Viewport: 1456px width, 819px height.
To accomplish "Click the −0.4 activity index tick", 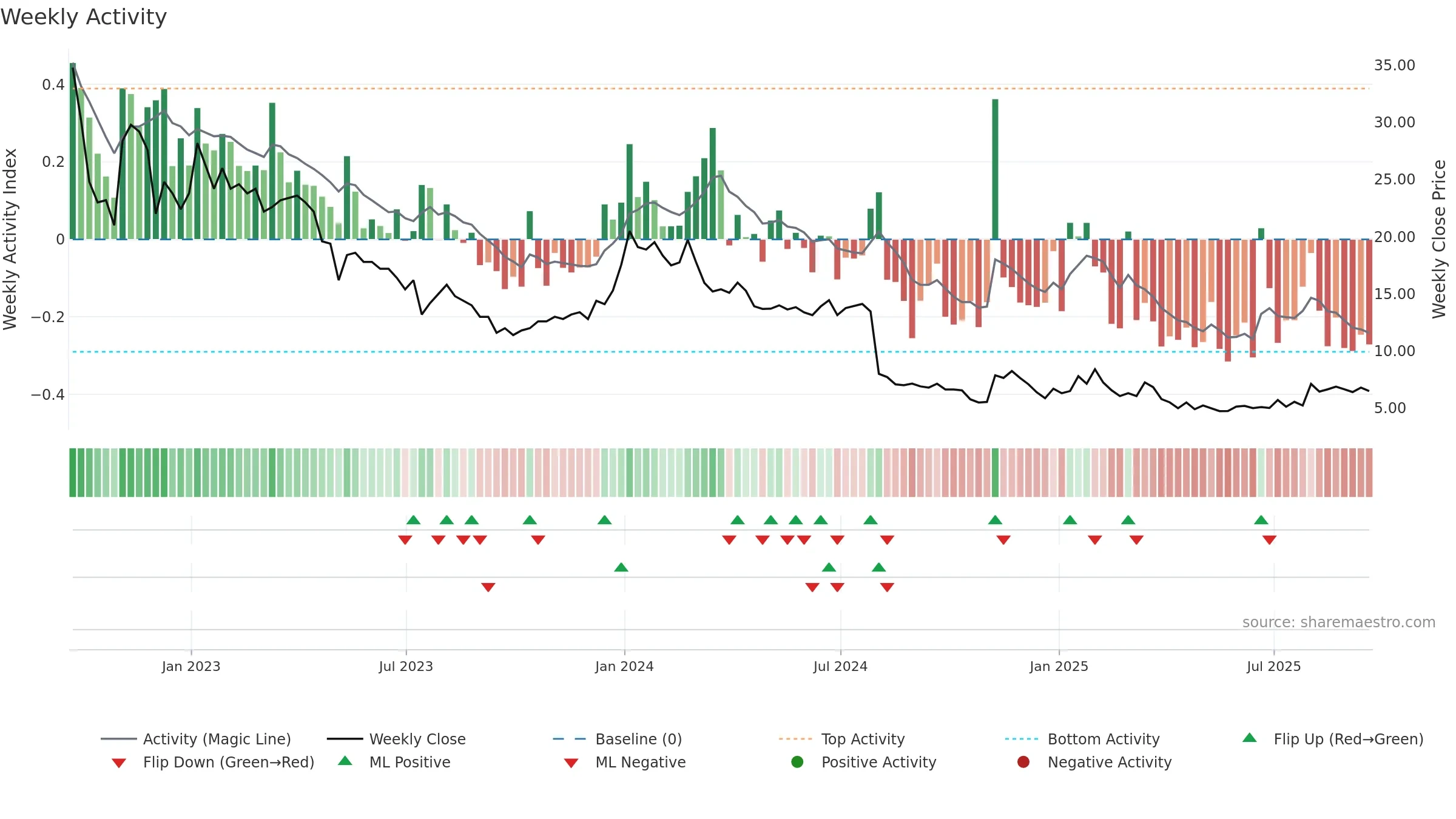I will 47,394.
